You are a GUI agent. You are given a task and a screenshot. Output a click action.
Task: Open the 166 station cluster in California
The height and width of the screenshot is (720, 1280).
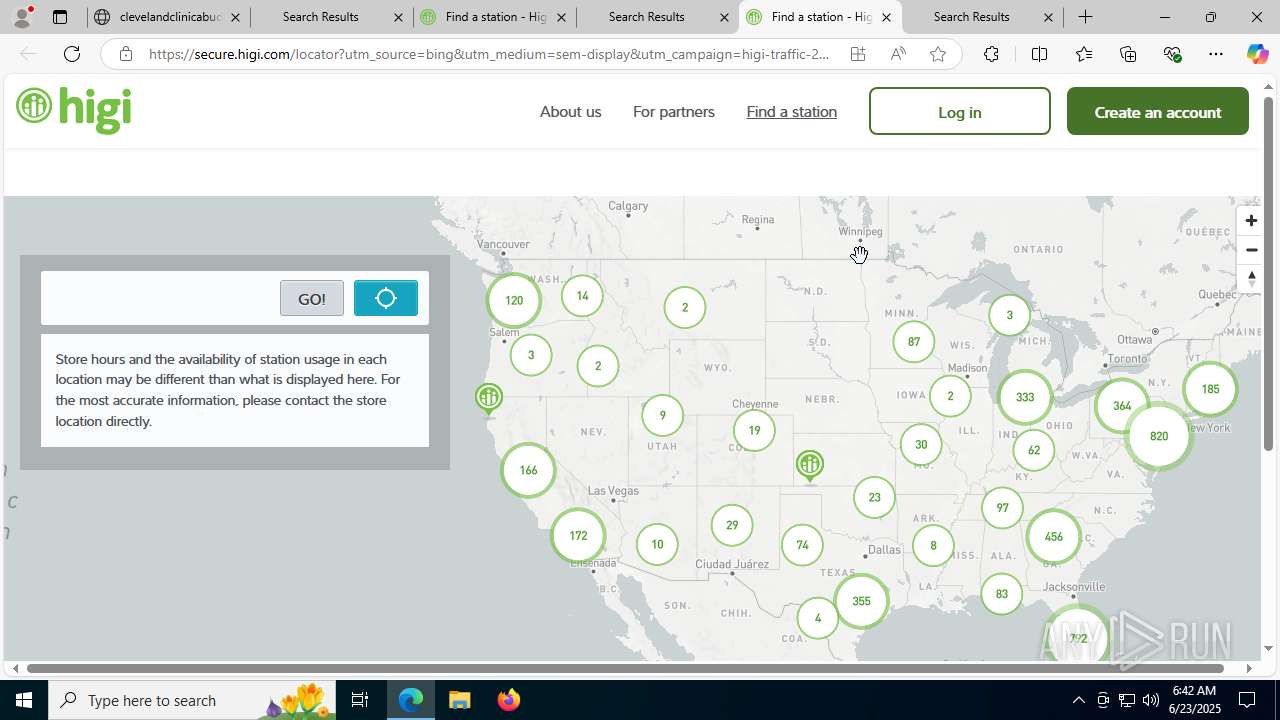click(529, 470)
